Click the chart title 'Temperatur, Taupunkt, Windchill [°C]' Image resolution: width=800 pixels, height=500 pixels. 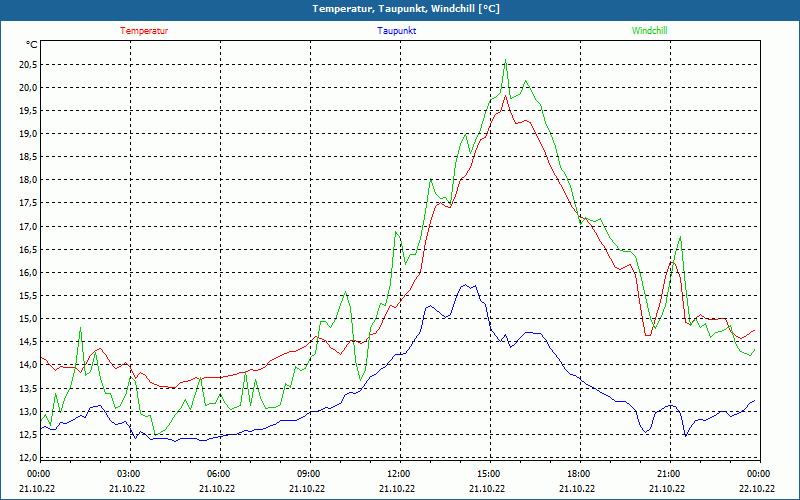406,9
